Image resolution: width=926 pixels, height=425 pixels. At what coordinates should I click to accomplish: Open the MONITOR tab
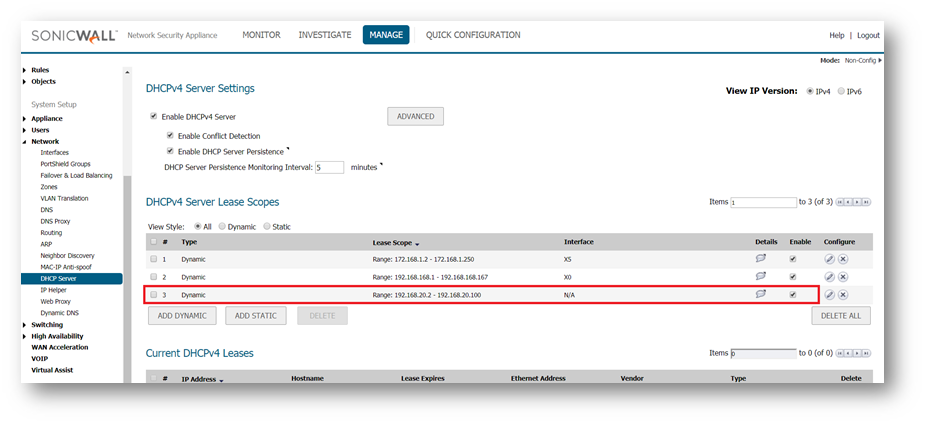pyautogui.click(x=261, y=35)
